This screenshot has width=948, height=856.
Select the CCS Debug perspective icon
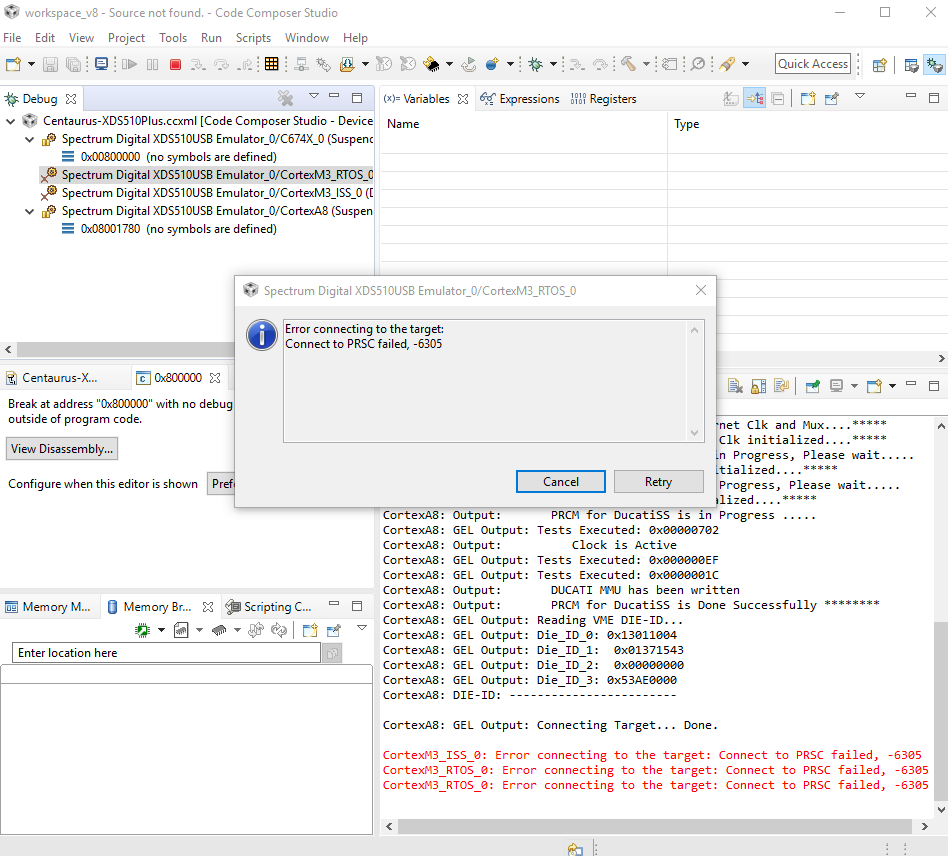[935, 65]
